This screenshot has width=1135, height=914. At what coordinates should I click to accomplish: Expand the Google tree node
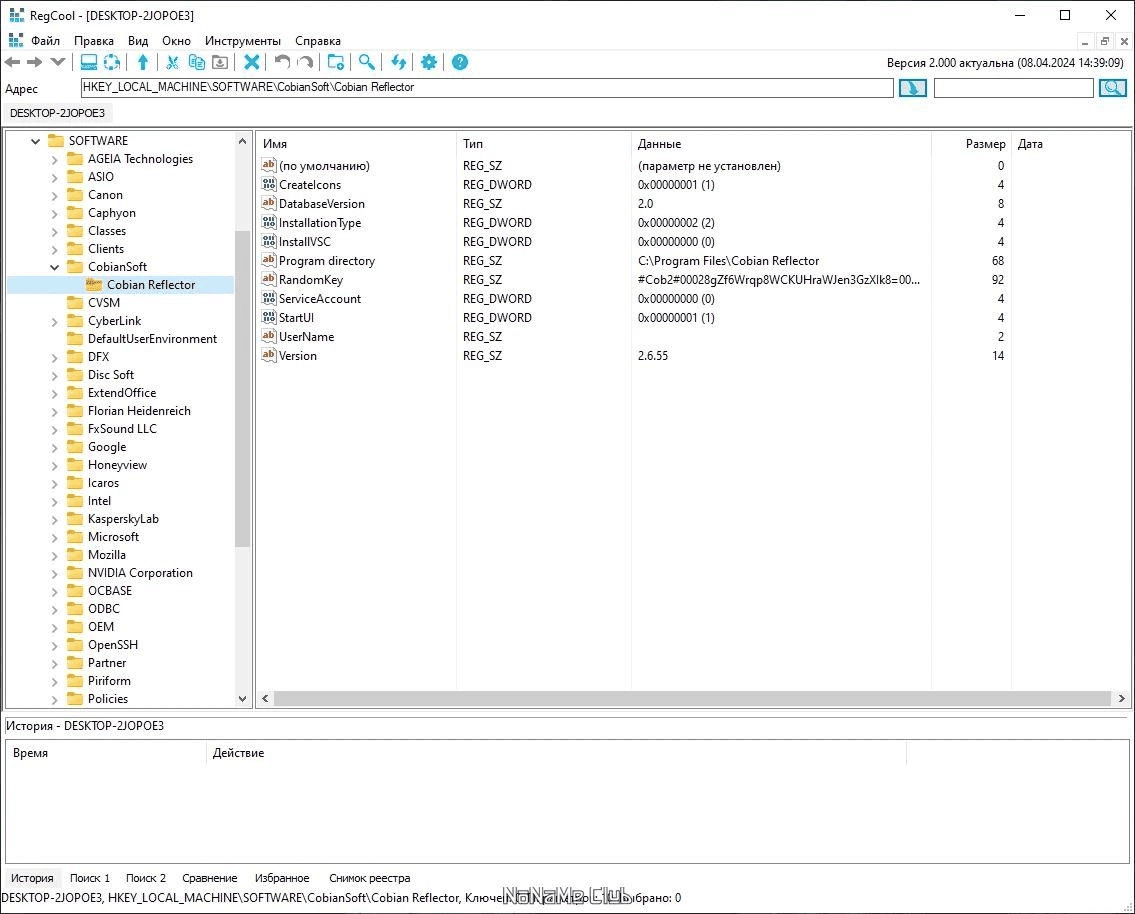point(54,447)
